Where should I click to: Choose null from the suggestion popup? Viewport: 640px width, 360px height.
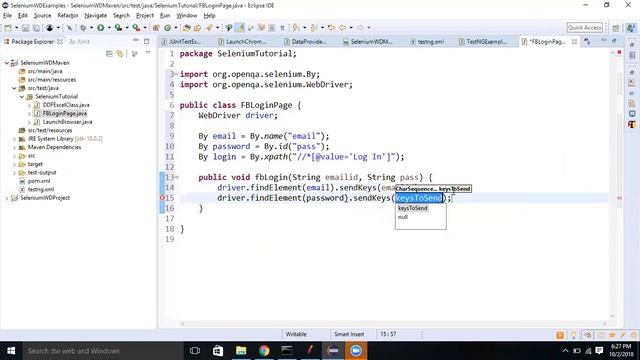coord(402,217)
